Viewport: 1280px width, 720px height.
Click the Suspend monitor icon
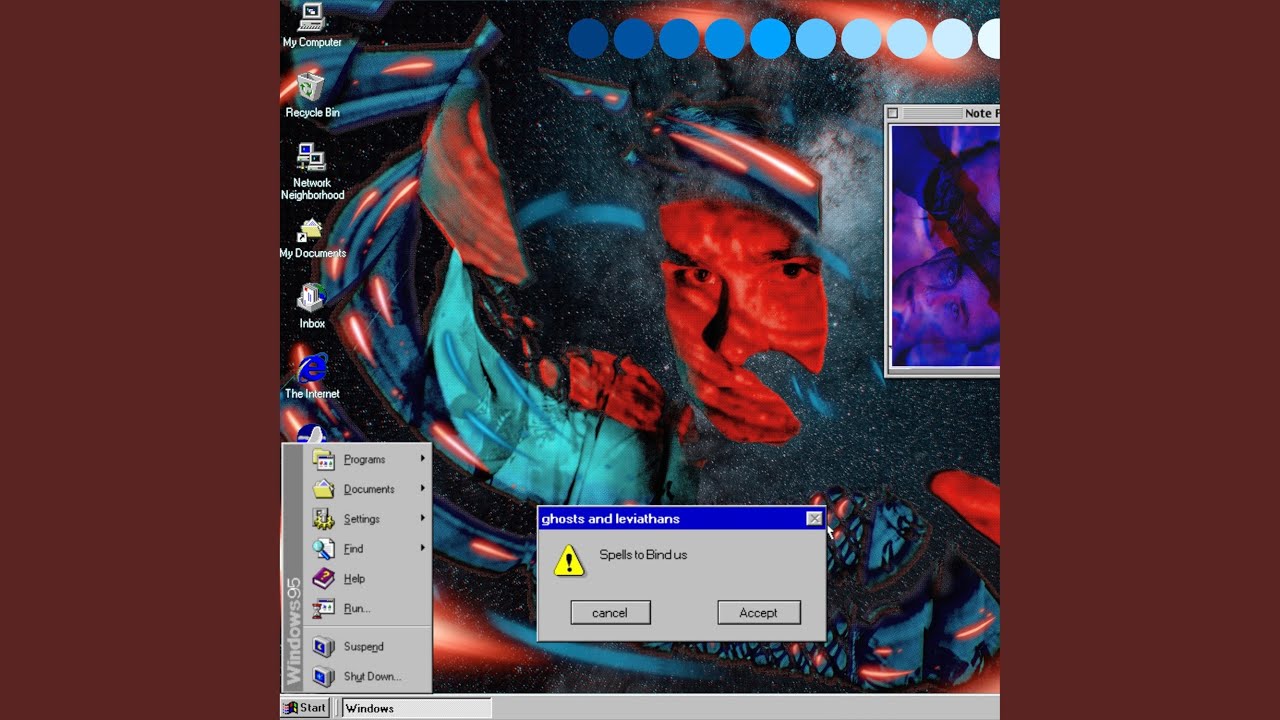(x=323, y=646)
